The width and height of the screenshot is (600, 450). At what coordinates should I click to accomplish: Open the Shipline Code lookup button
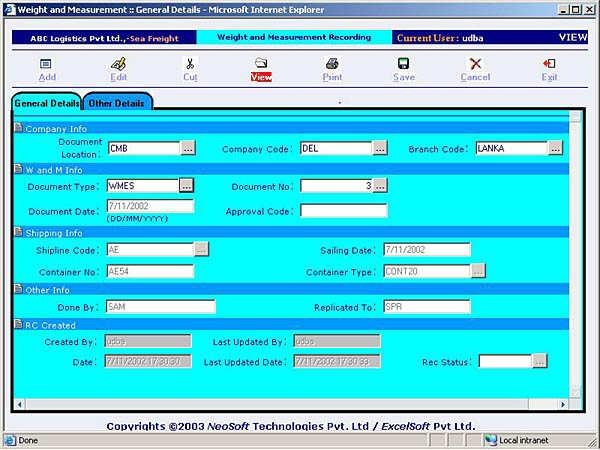tap(201, 249)
